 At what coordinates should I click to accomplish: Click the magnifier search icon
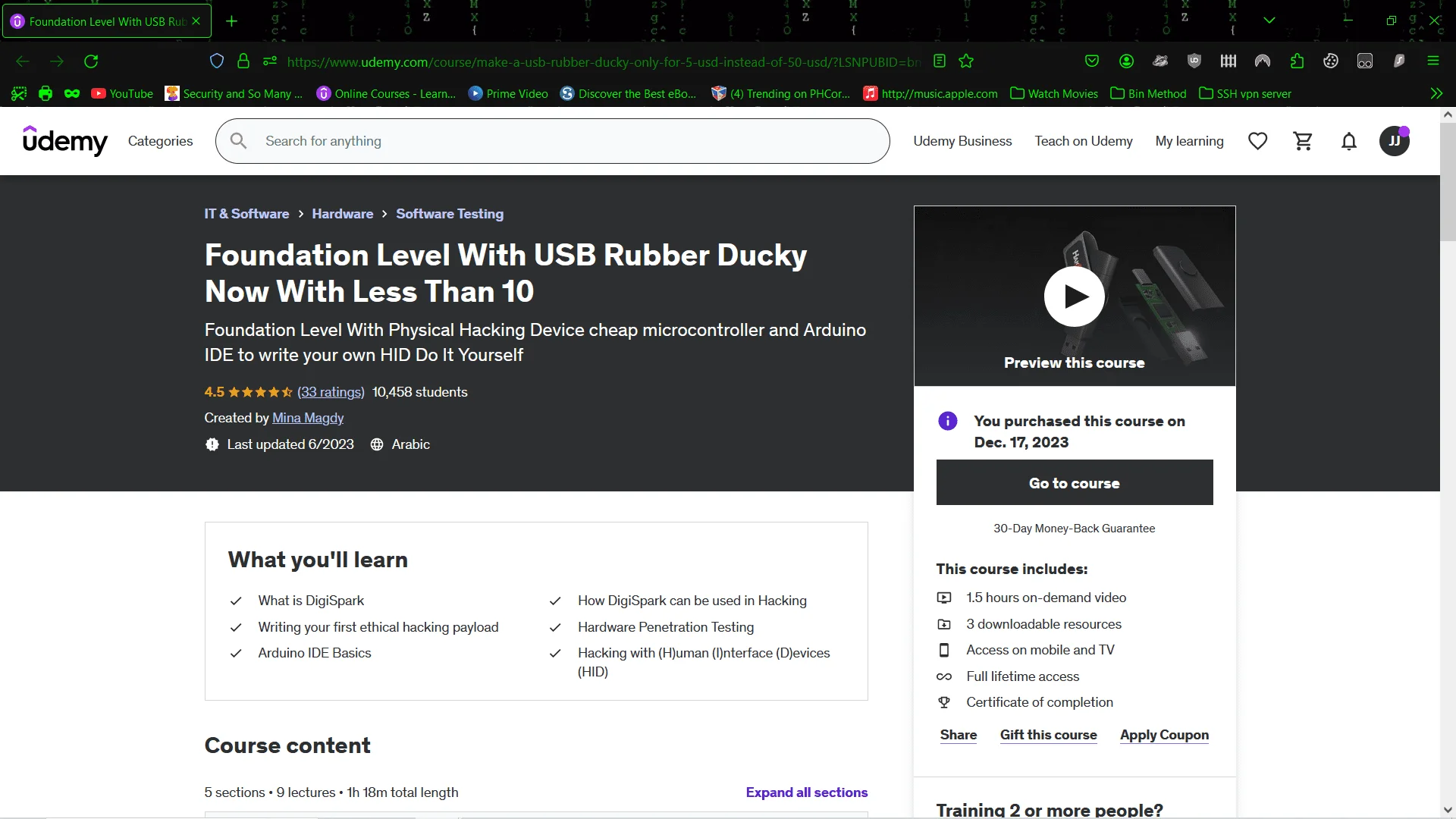239,141
